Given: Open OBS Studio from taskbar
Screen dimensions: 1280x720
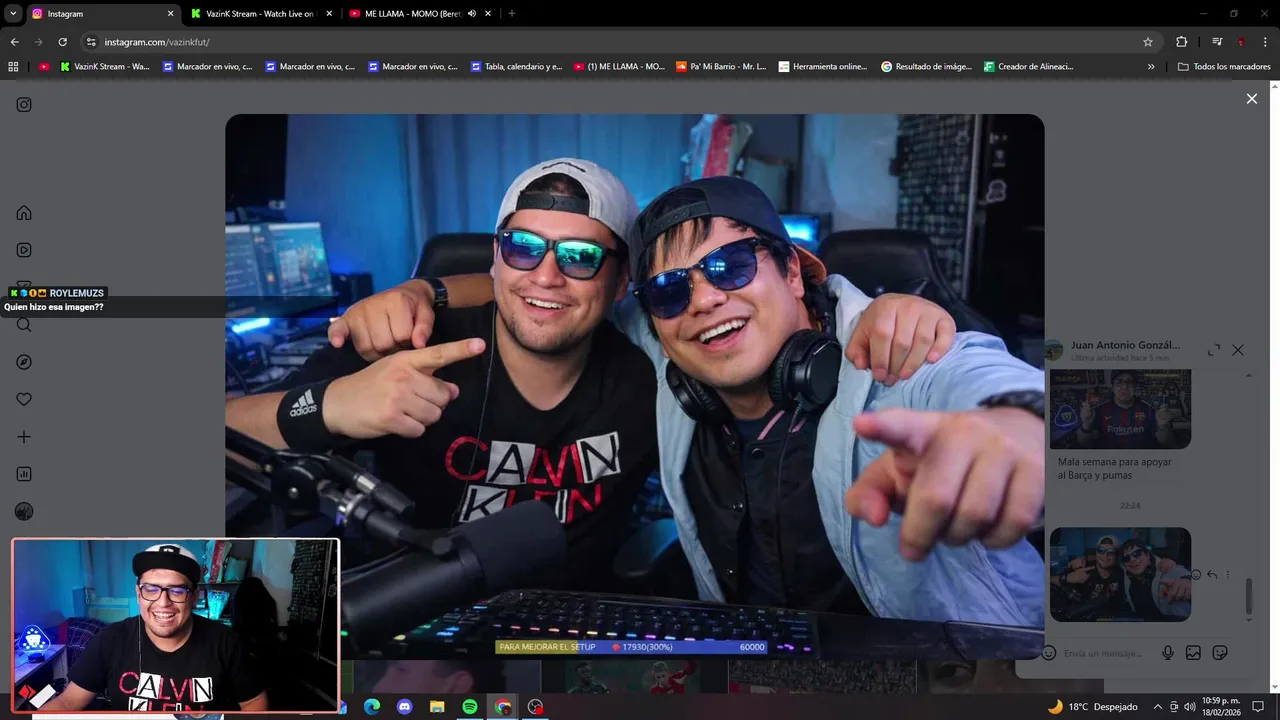Looking at the screenshot, I should click(535, 707).
